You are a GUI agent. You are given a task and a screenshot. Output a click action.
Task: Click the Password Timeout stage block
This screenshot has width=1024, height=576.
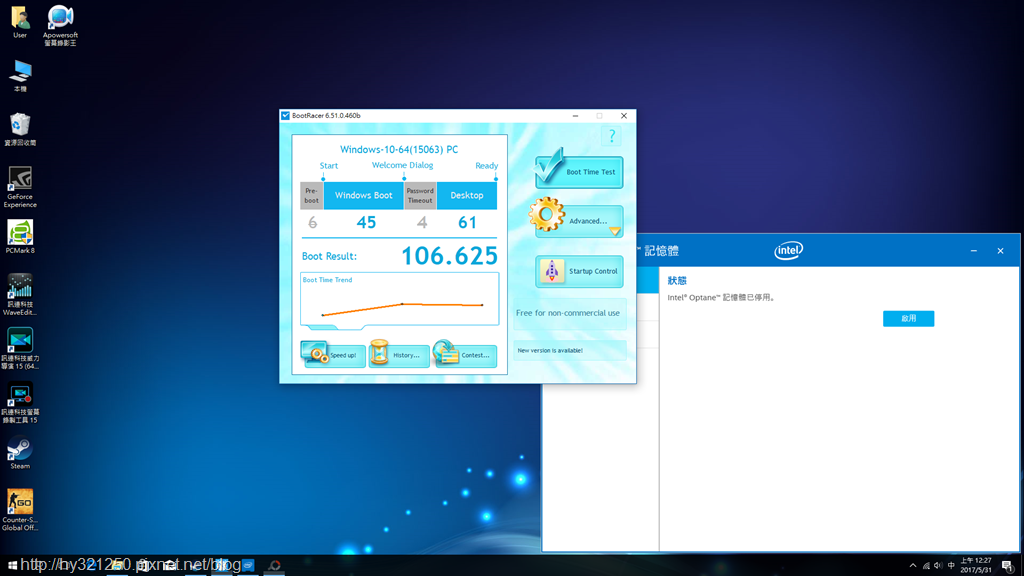click(420, 195)
